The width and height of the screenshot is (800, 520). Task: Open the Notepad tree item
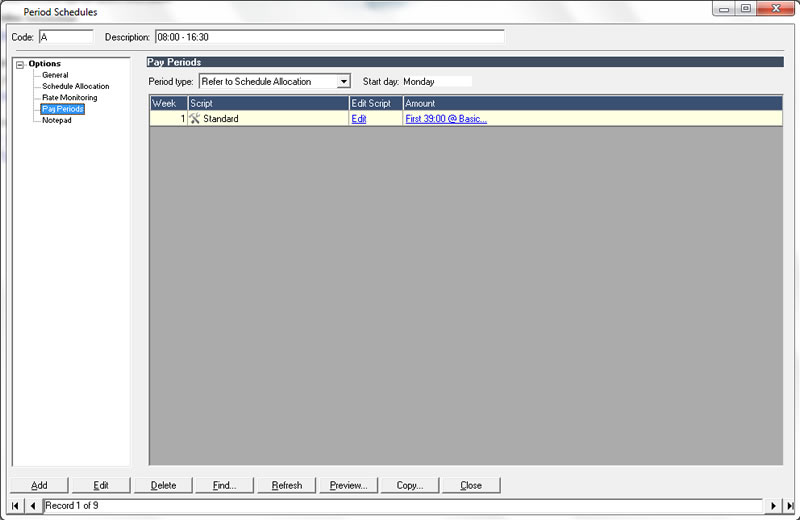tap(57, 120)
